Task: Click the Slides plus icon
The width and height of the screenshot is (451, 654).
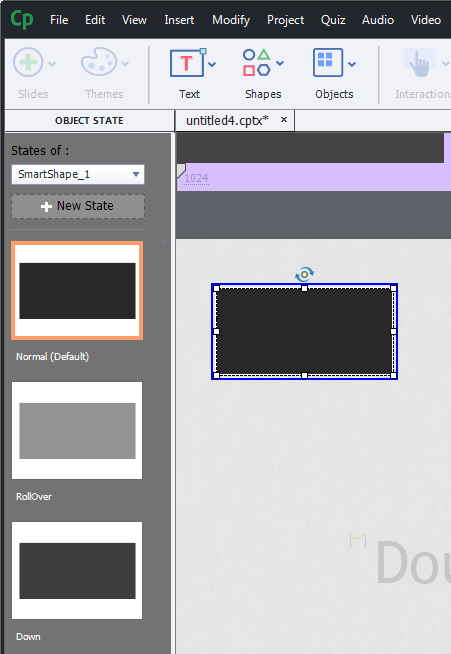Action: tap(28, 62)
